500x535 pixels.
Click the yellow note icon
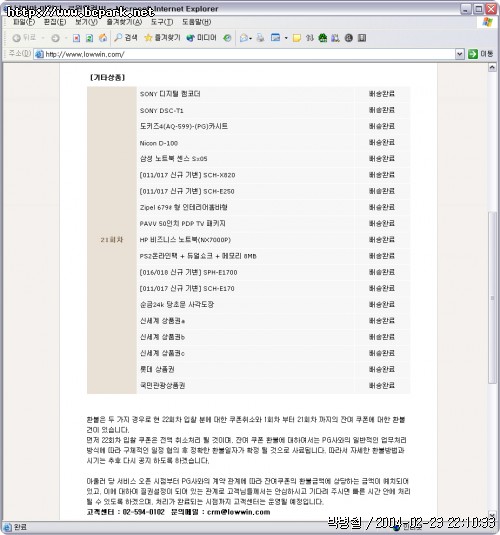pos(297,38)
